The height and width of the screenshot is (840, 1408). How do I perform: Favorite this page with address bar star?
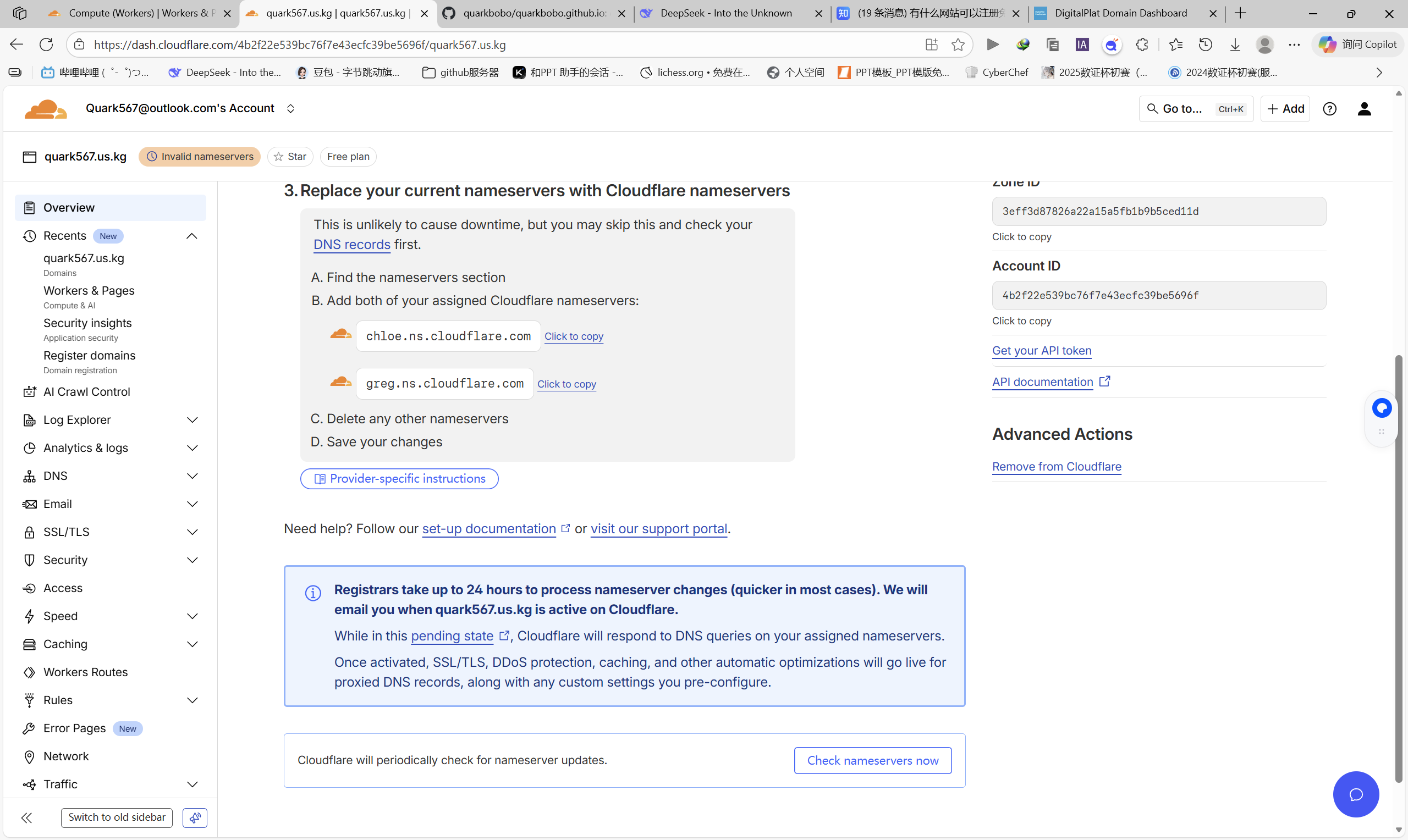click(958, 45)
